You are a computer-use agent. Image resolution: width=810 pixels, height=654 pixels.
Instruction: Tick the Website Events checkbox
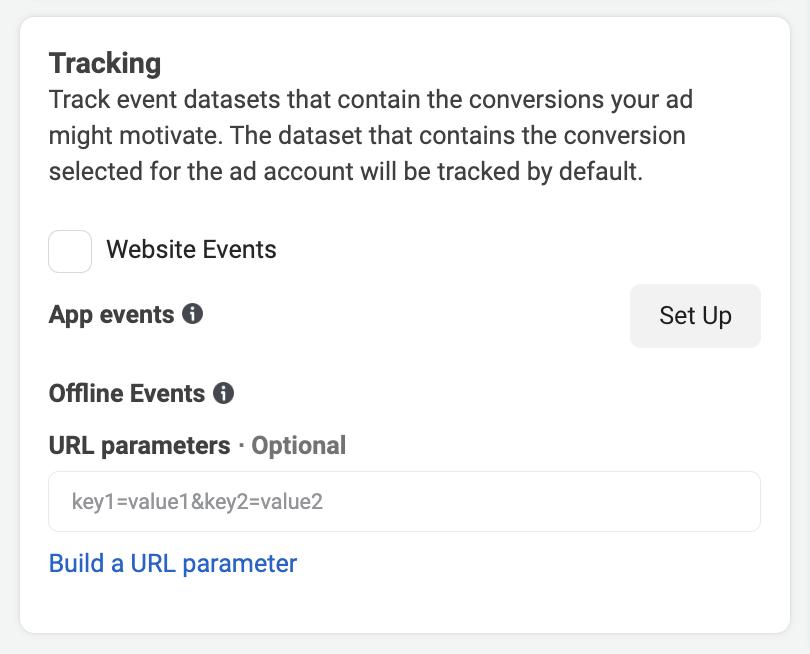(x=70, y=251)
